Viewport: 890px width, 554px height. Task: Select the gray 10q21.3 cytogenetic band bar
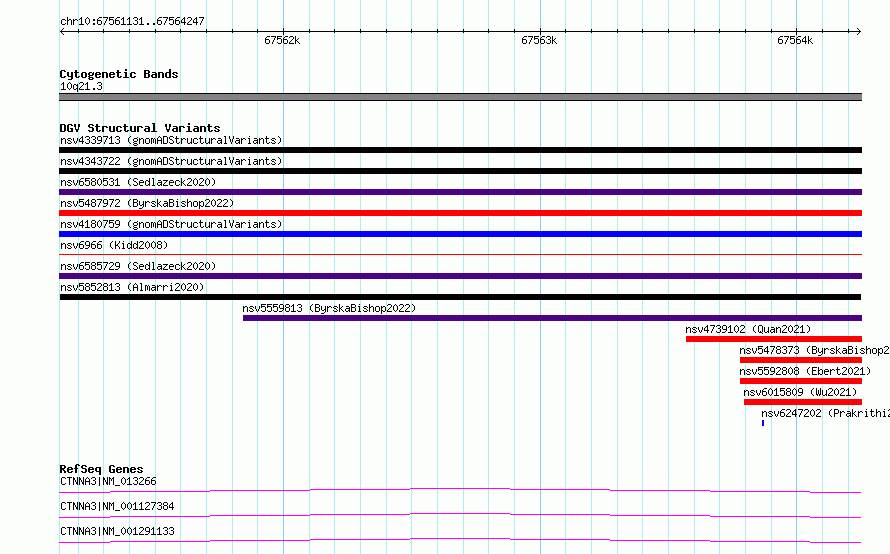(460, 97)
